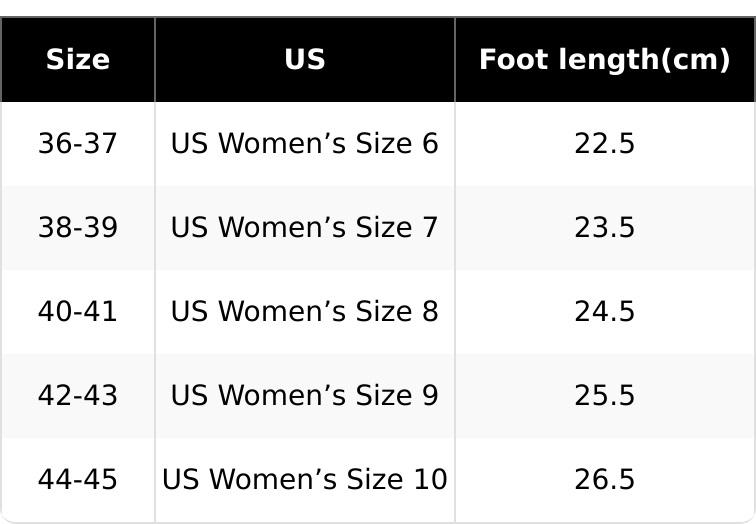This screenshot has height=524, width=756.
Task: Click the US Women's Size 8 cell
Action: point(305,312)
